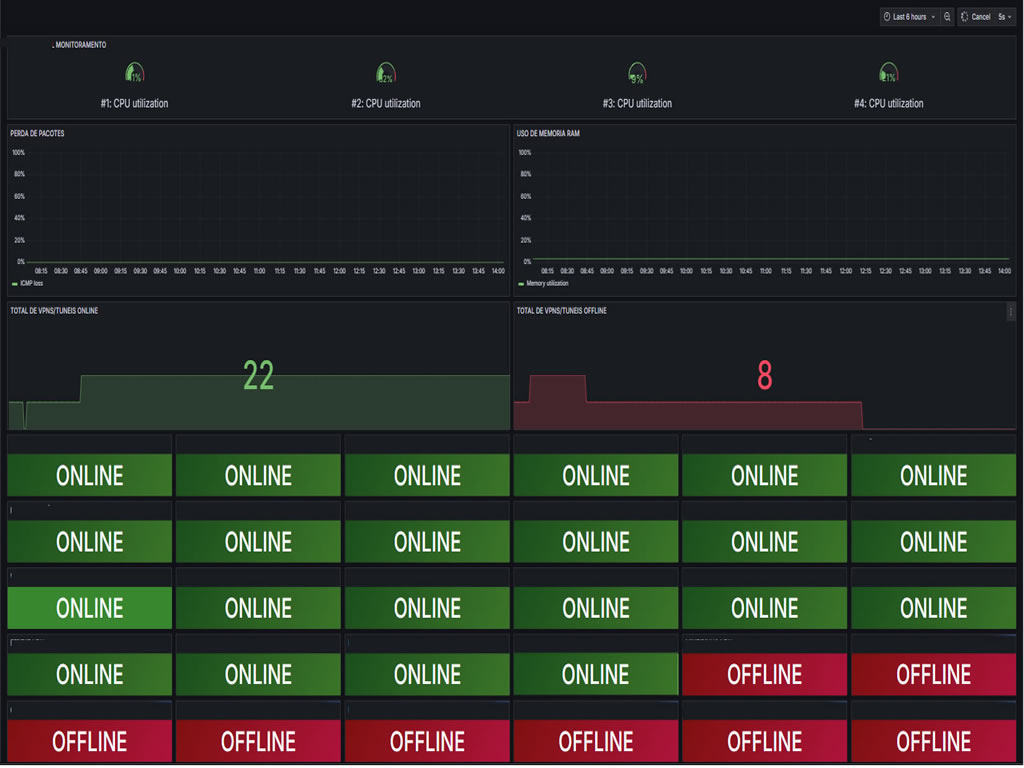
Task: Click the #2 CPU utilization gauge
Action: (385, 74)
